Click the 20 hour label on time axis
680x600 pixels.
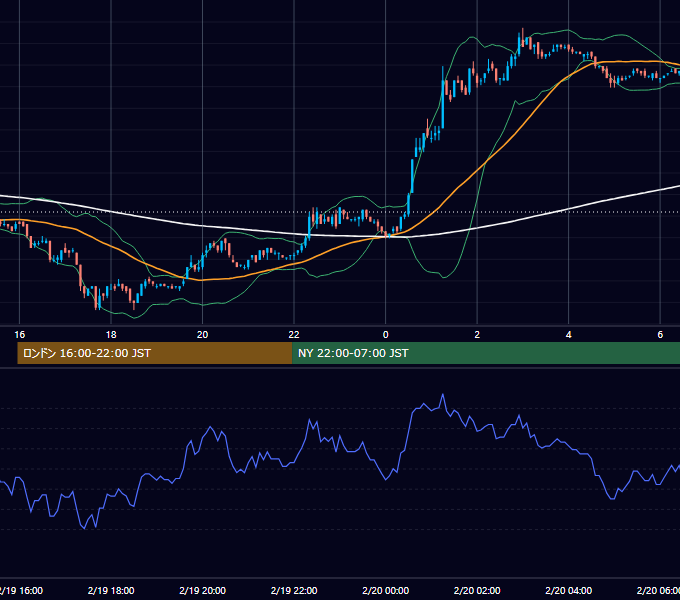(203, 335)
